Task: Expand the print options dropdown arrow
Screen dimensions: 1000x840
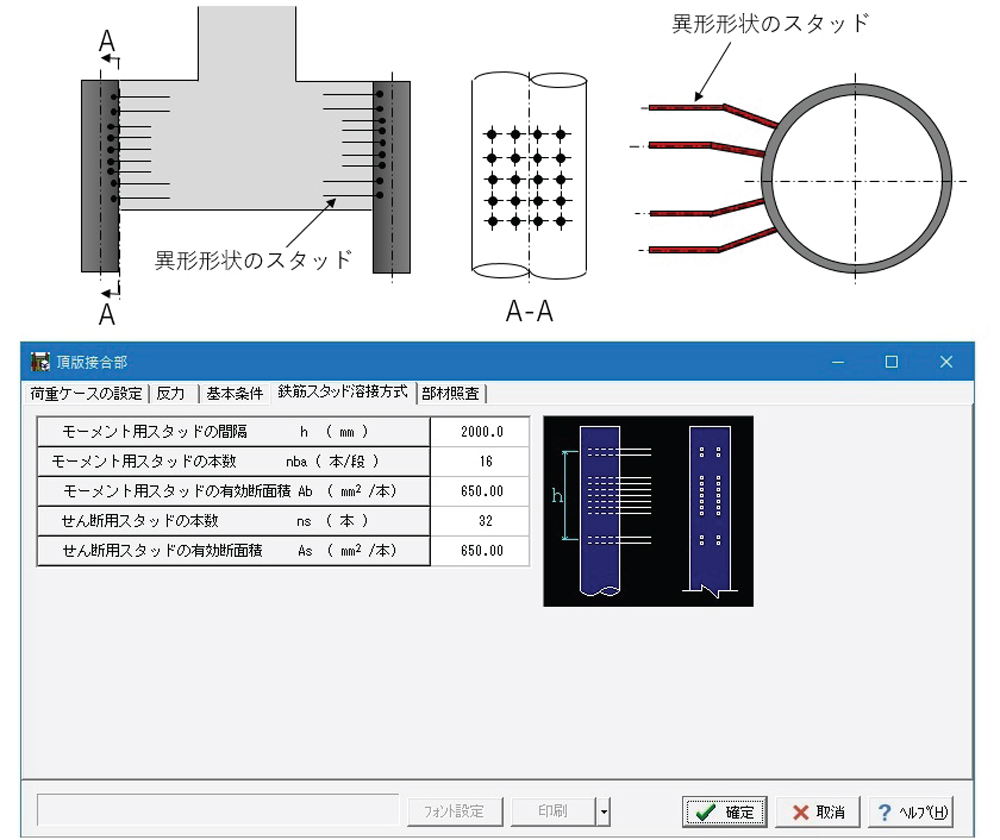Action: (x=603, y=811)
